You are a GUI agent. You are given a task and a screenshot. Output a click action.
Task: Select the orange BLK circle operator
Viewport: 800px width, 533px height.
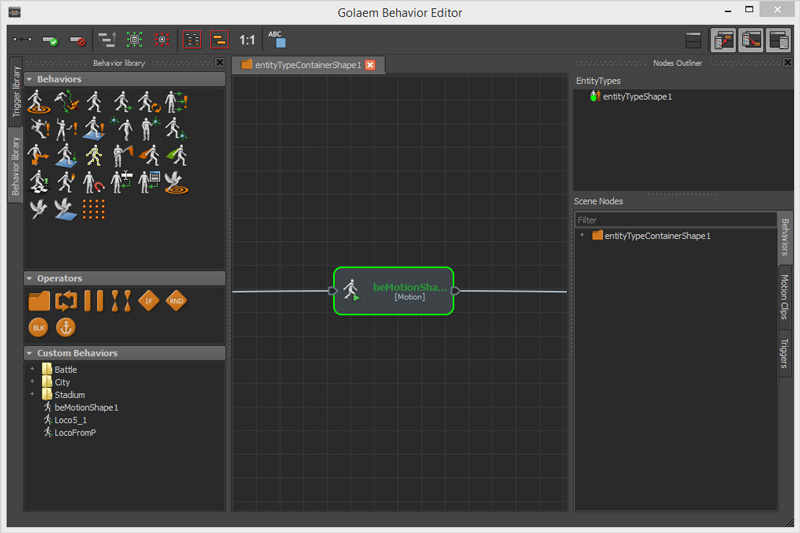click(39, 327)
